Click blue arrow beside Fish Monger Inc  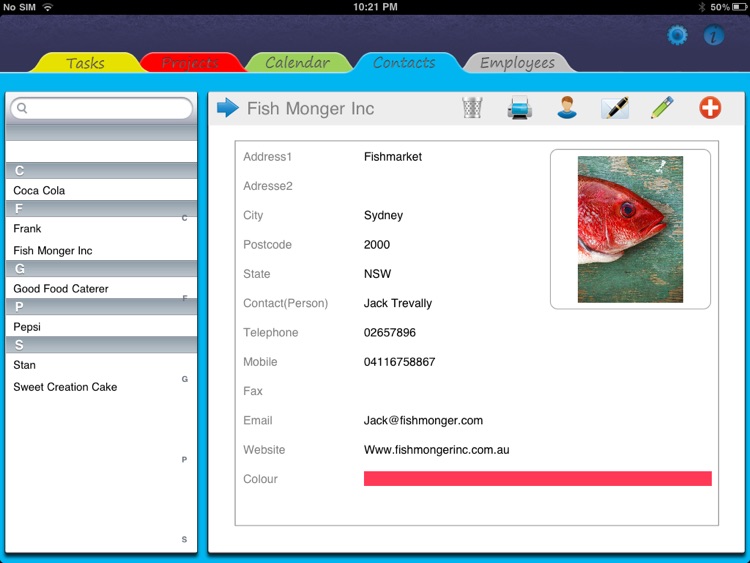coord(228,108)
